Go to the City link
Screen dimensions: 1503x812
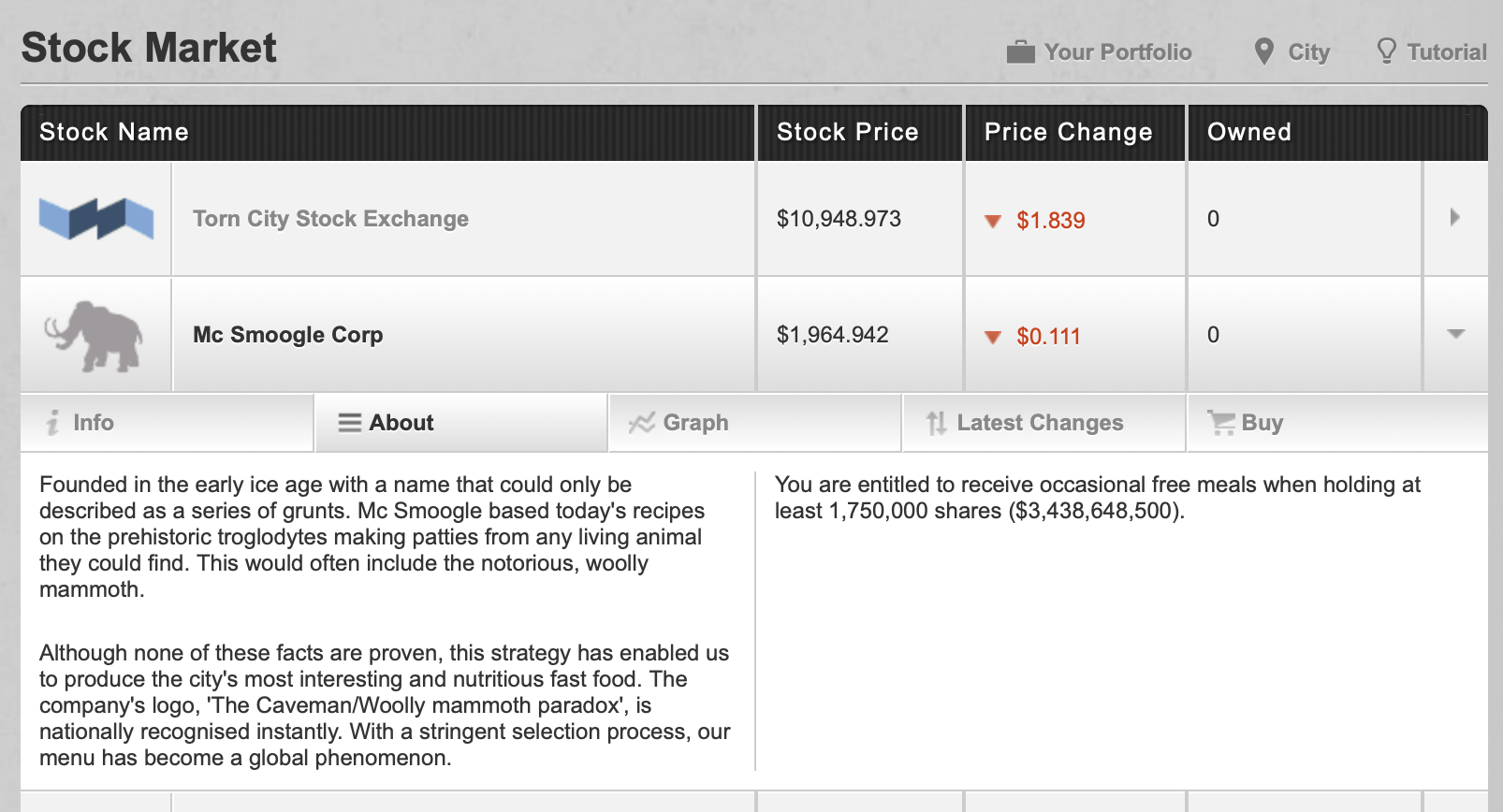tap(1308, 52)
